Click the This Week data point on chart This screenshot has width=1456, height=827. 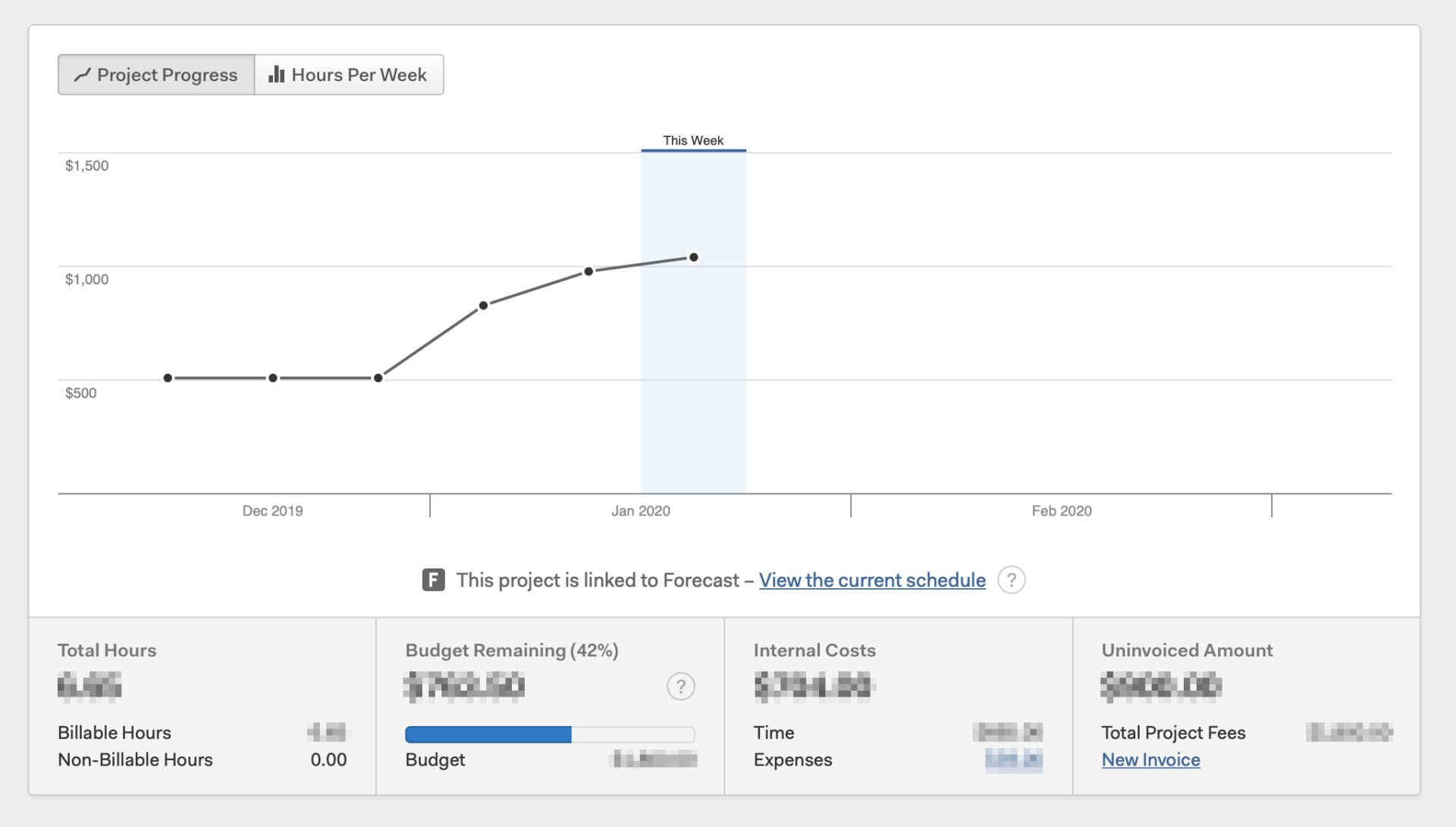(693, 258)
